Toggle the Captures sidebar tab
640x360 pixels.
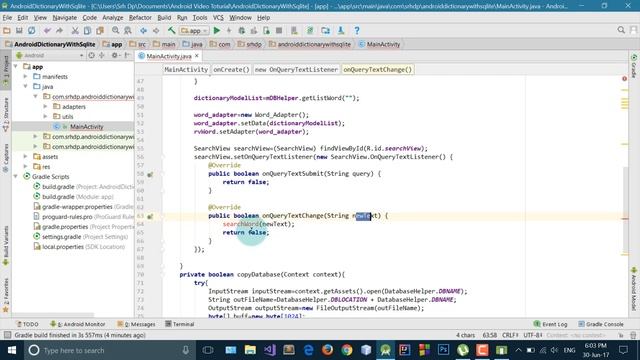[6, 158]
